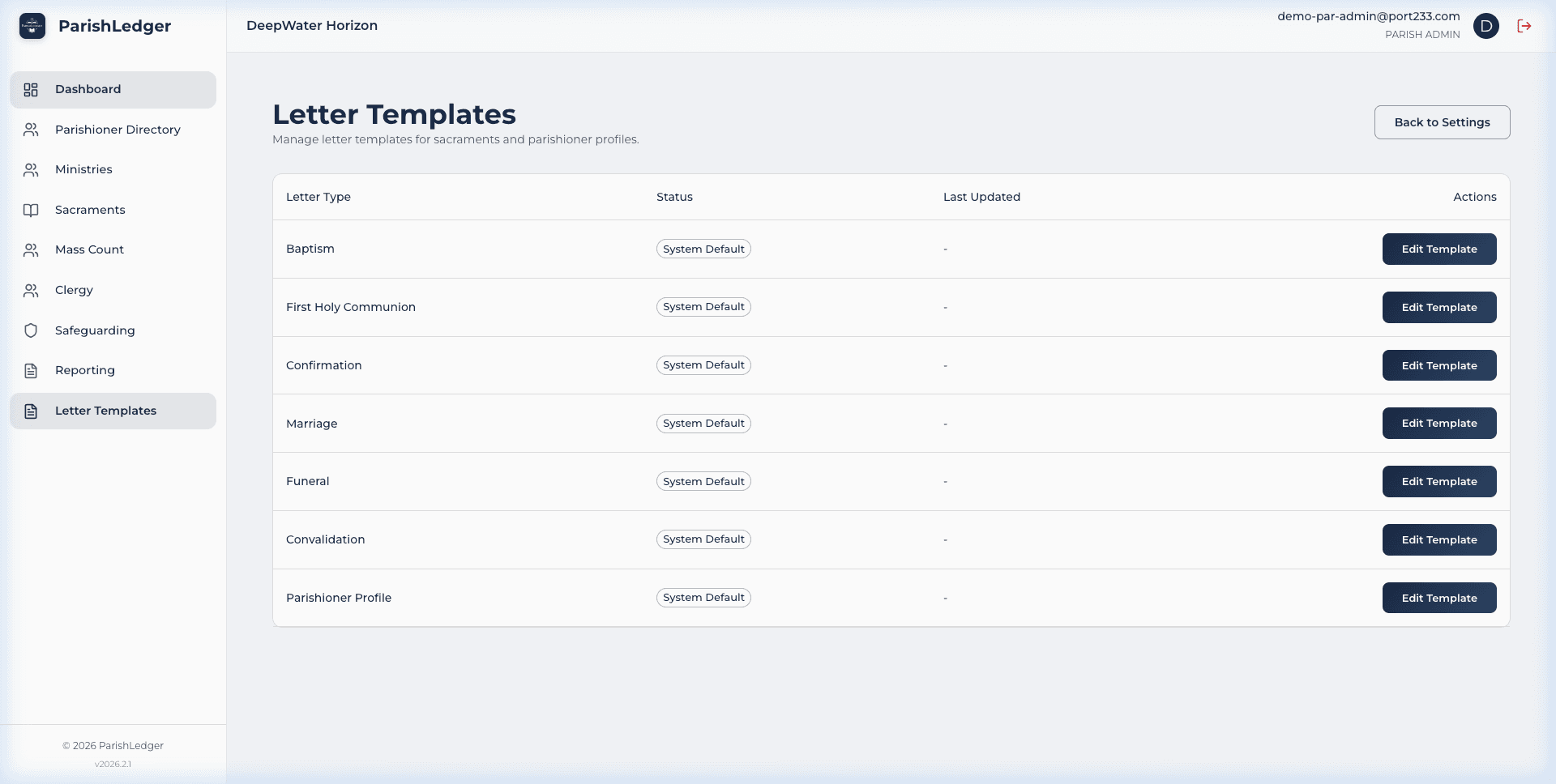
Task: Click the Safeguarding shield icon
Action: coord(31,330)
